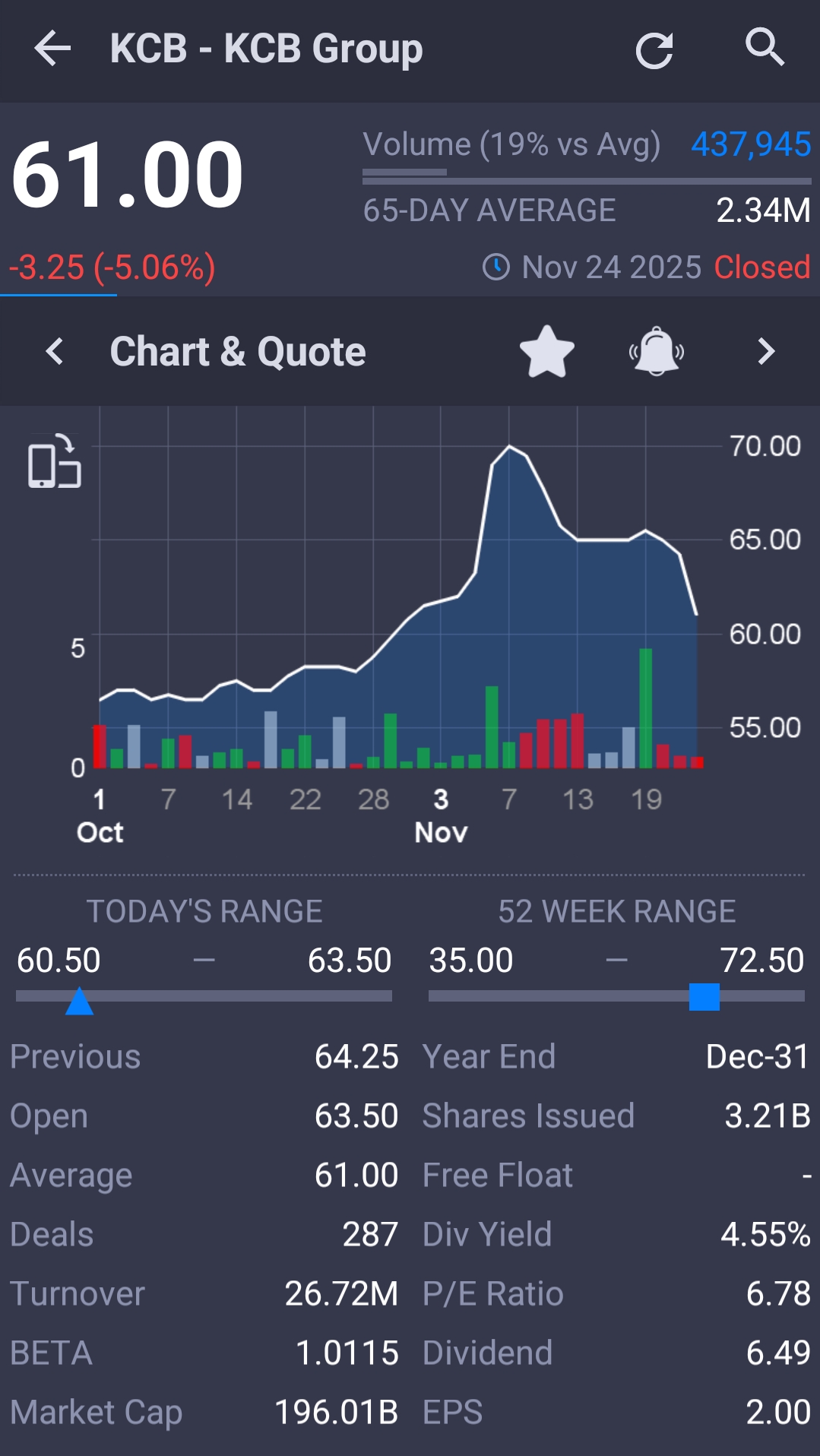Toggle the favorite star for KCB
The width and height of the screenshot is (820, 1456).
[546, 352]
